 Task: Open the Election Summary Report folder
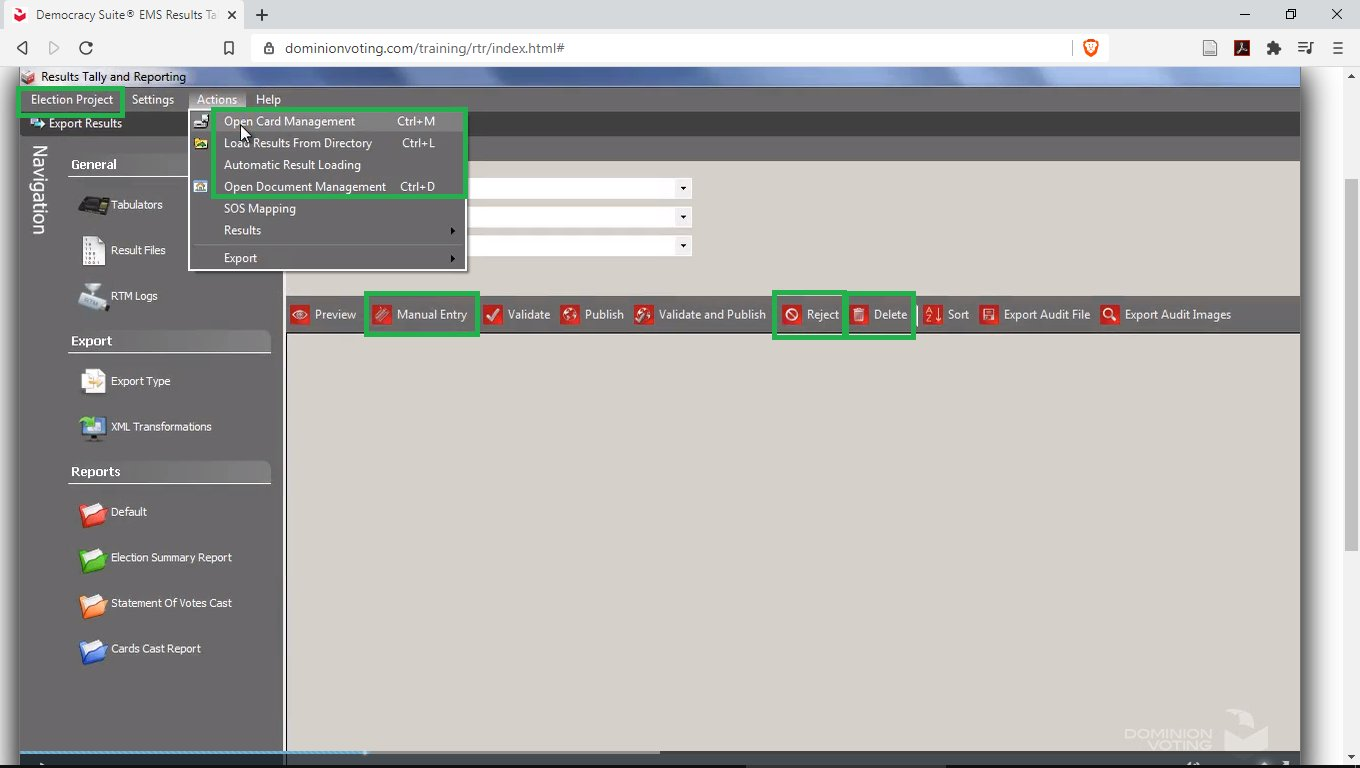pyautogui.click(x=93, y=558)
